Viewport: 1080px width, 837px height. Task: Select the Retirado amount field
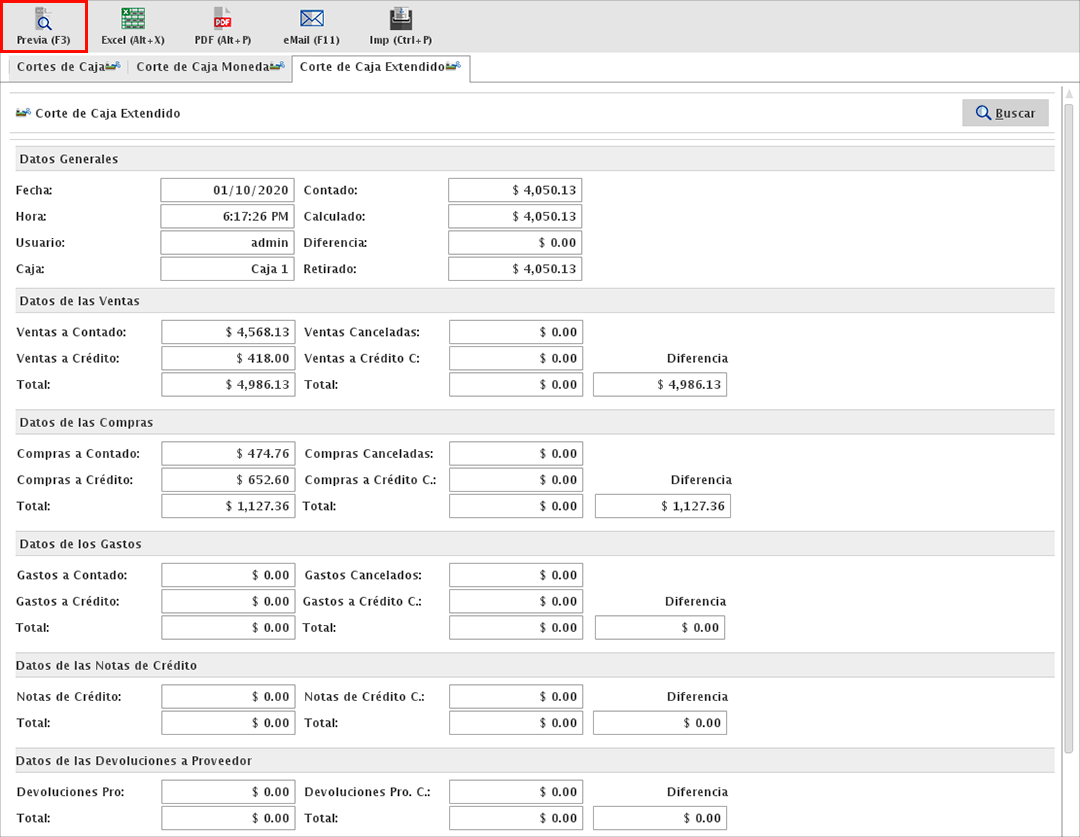[515, 269]
